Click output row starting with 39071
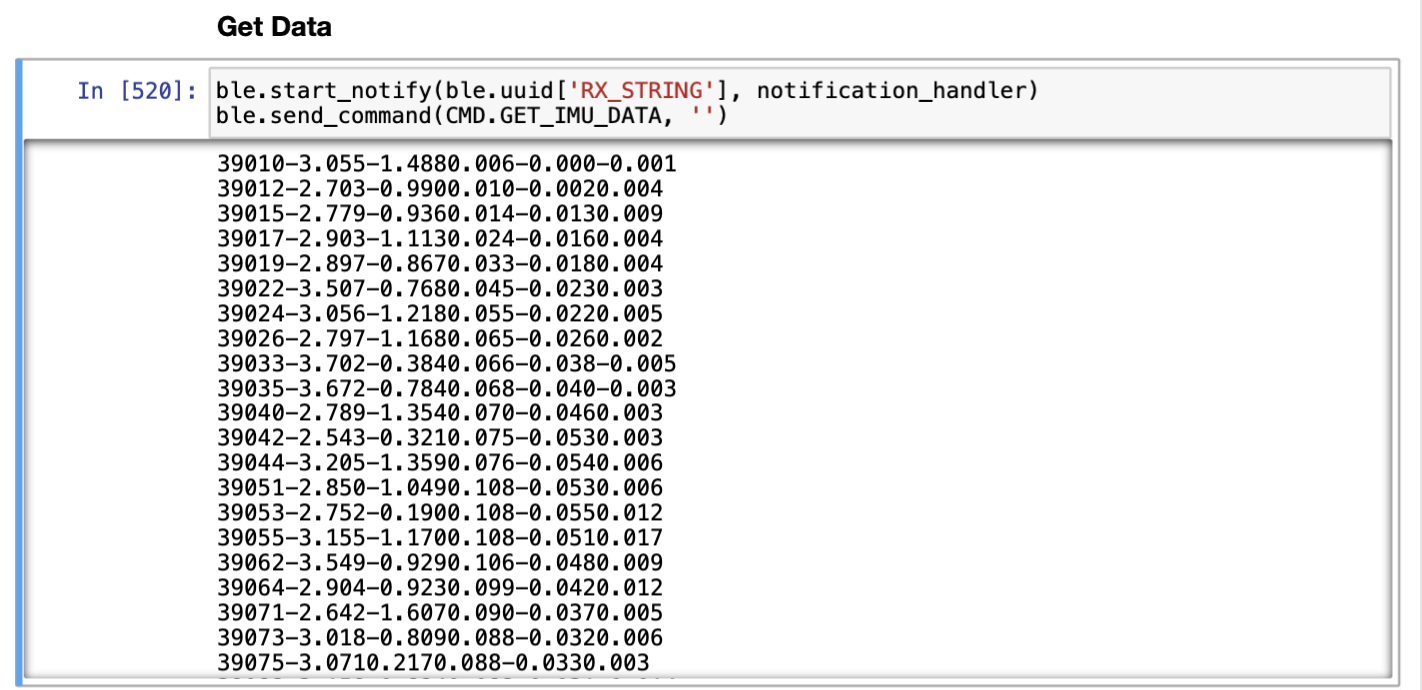Image resolution: width=1422 pixels, height=690 pixels. click(440, 613)
